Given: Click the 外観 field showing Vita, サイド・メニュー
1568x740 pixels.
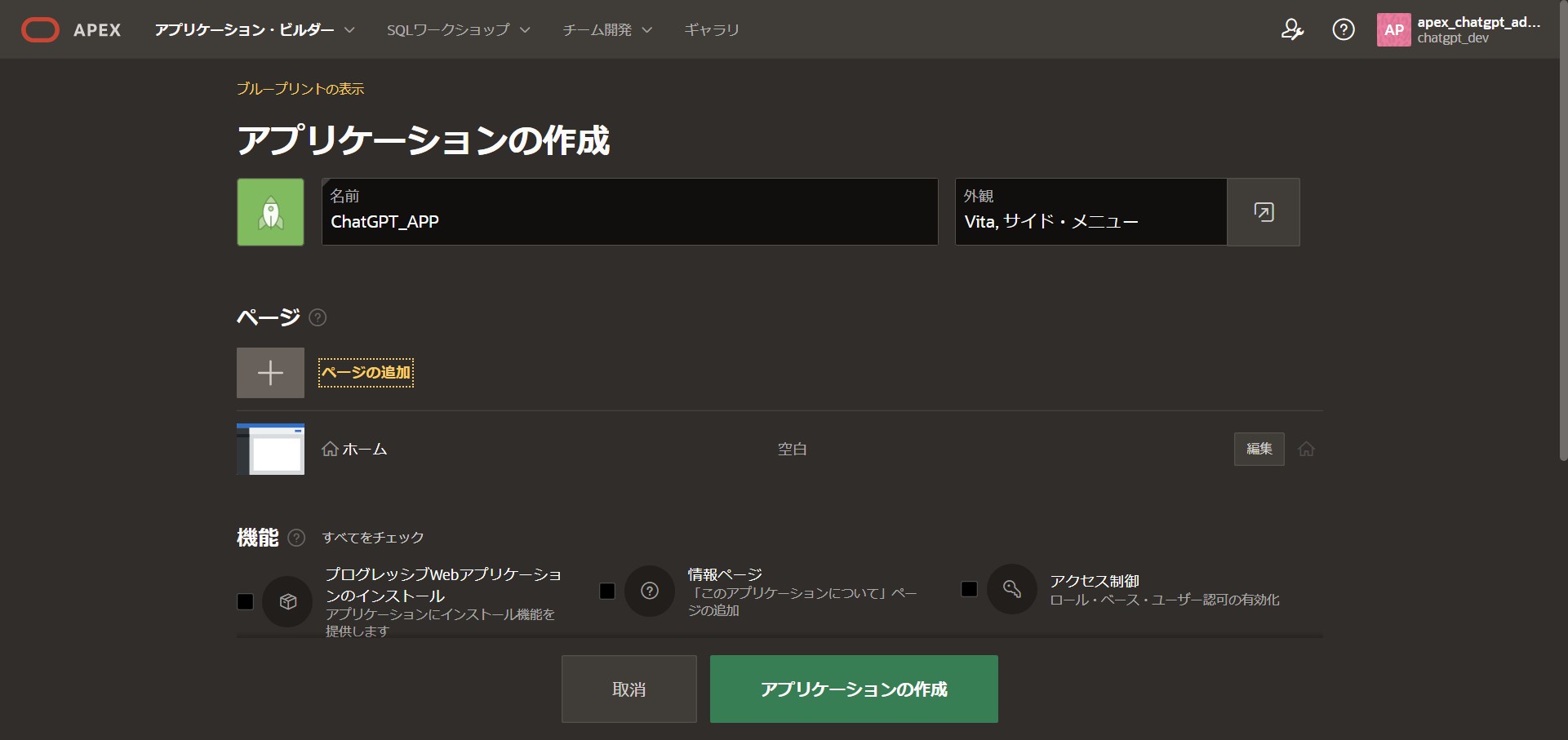Looking at the screenshot, I should click(1091, 212).
